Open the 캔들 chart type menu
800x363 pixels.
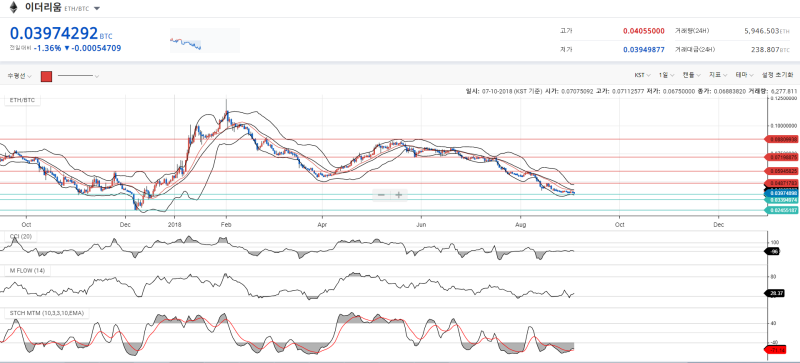691,75
